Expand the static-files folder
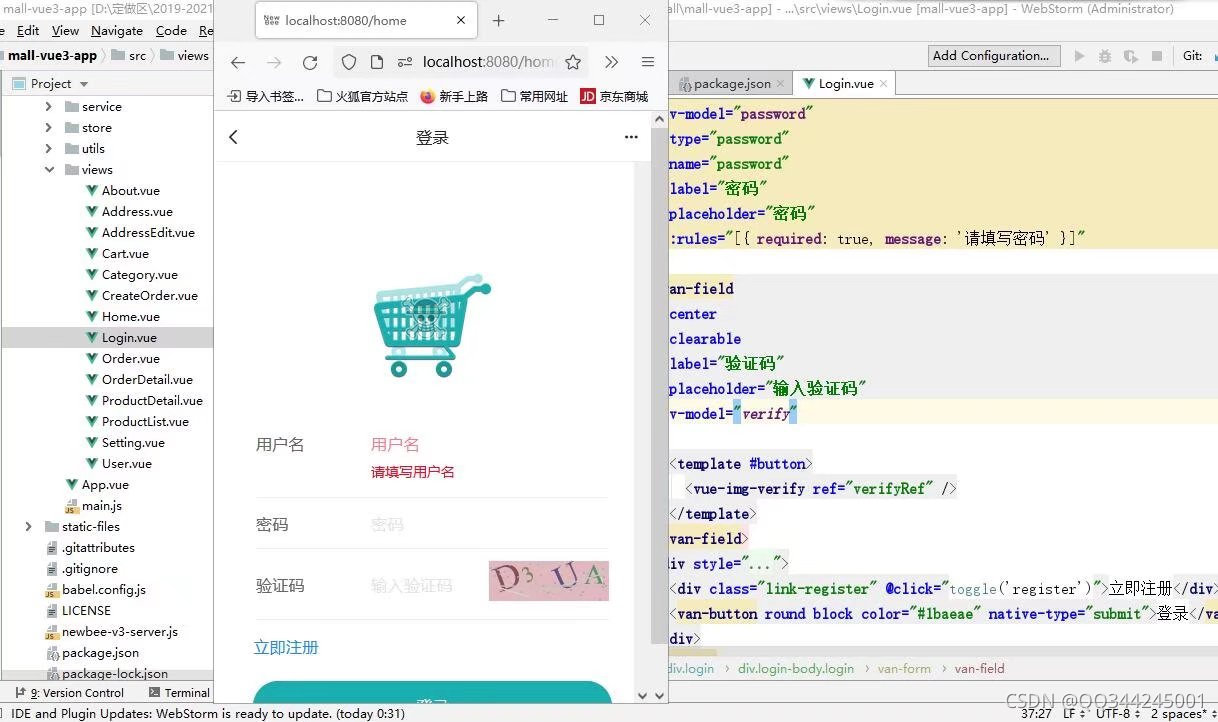Screen dimensions: 1218x722 [x=28, y=526]
